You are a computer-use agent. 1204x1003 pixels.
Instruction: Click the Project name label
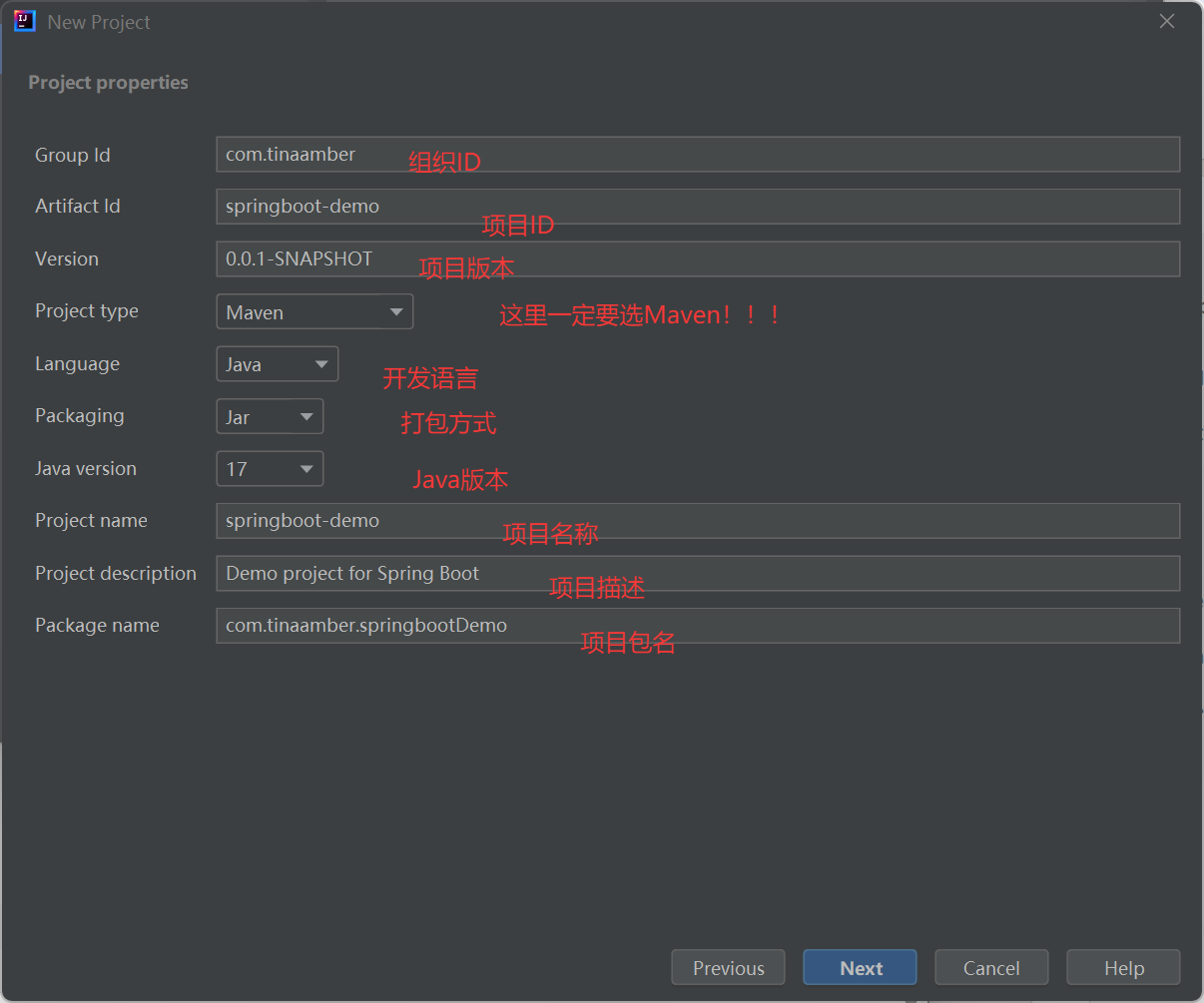coord(91,521)
